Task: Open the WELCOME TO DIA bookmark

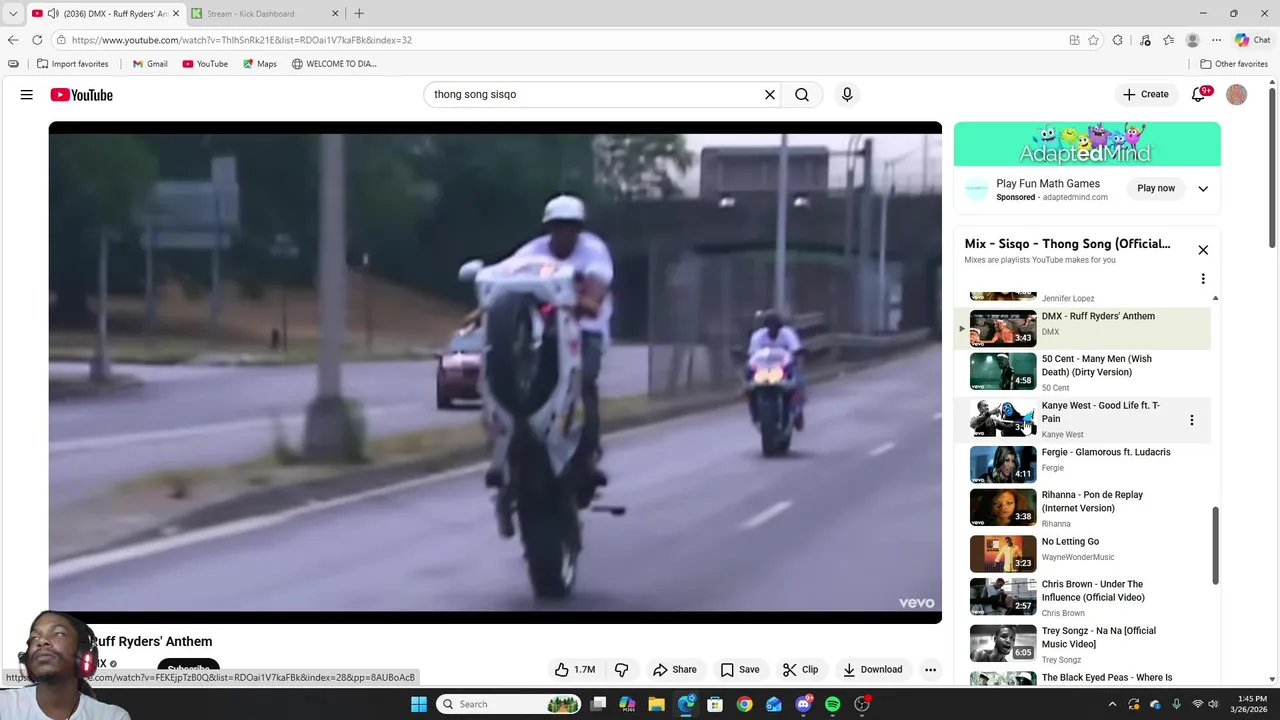Action: click(334, 64)
